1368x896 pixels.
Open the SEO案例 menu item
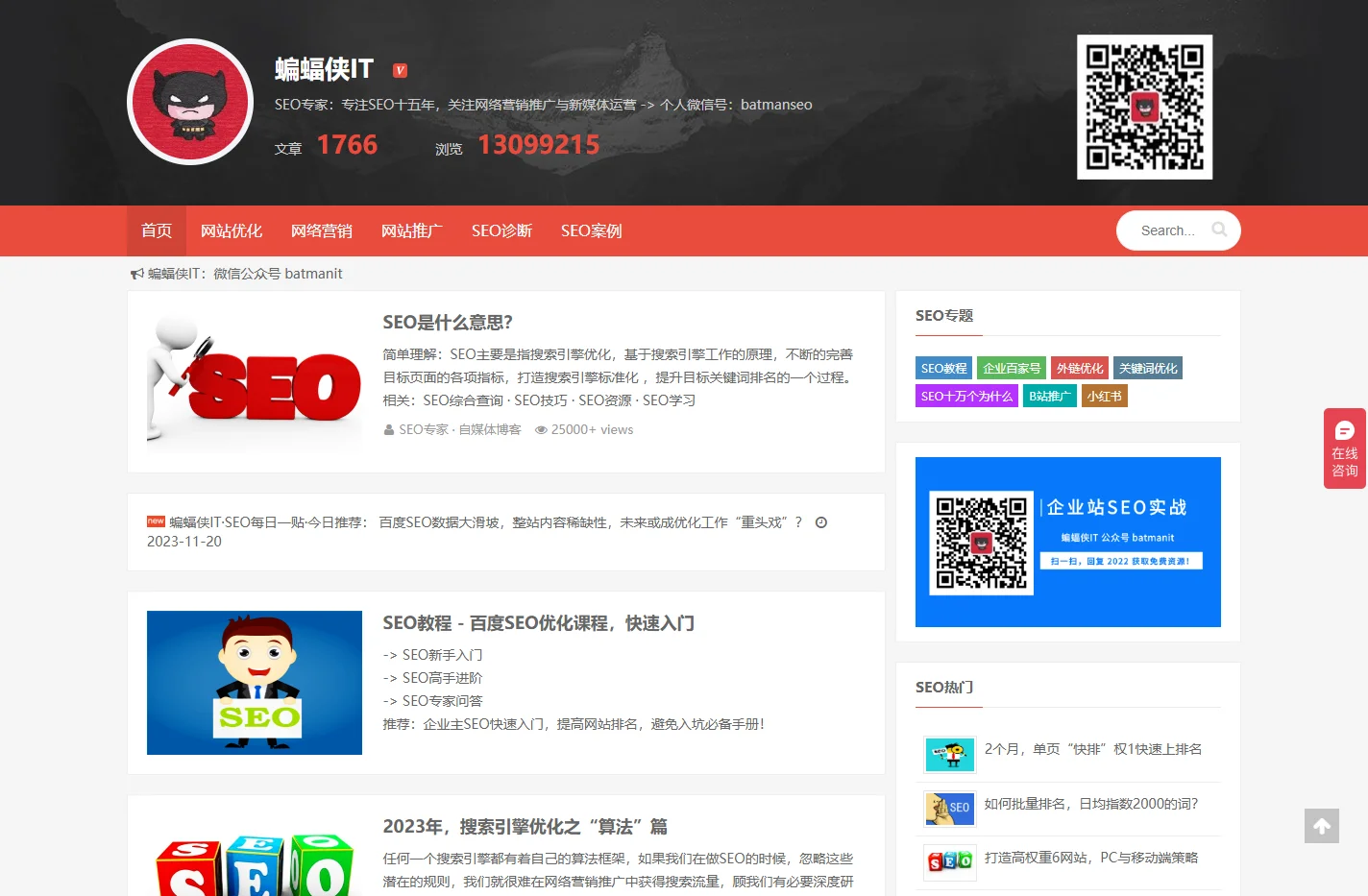pyautogui.click(x=592, y=230)
